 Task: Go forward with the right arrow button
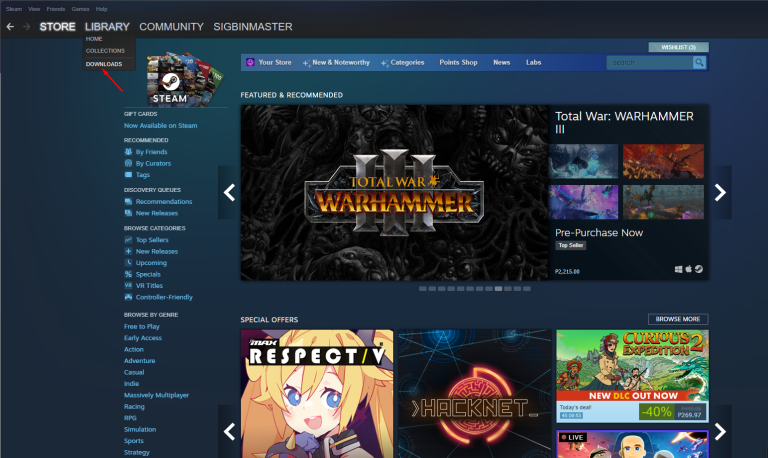pos(27,27)
